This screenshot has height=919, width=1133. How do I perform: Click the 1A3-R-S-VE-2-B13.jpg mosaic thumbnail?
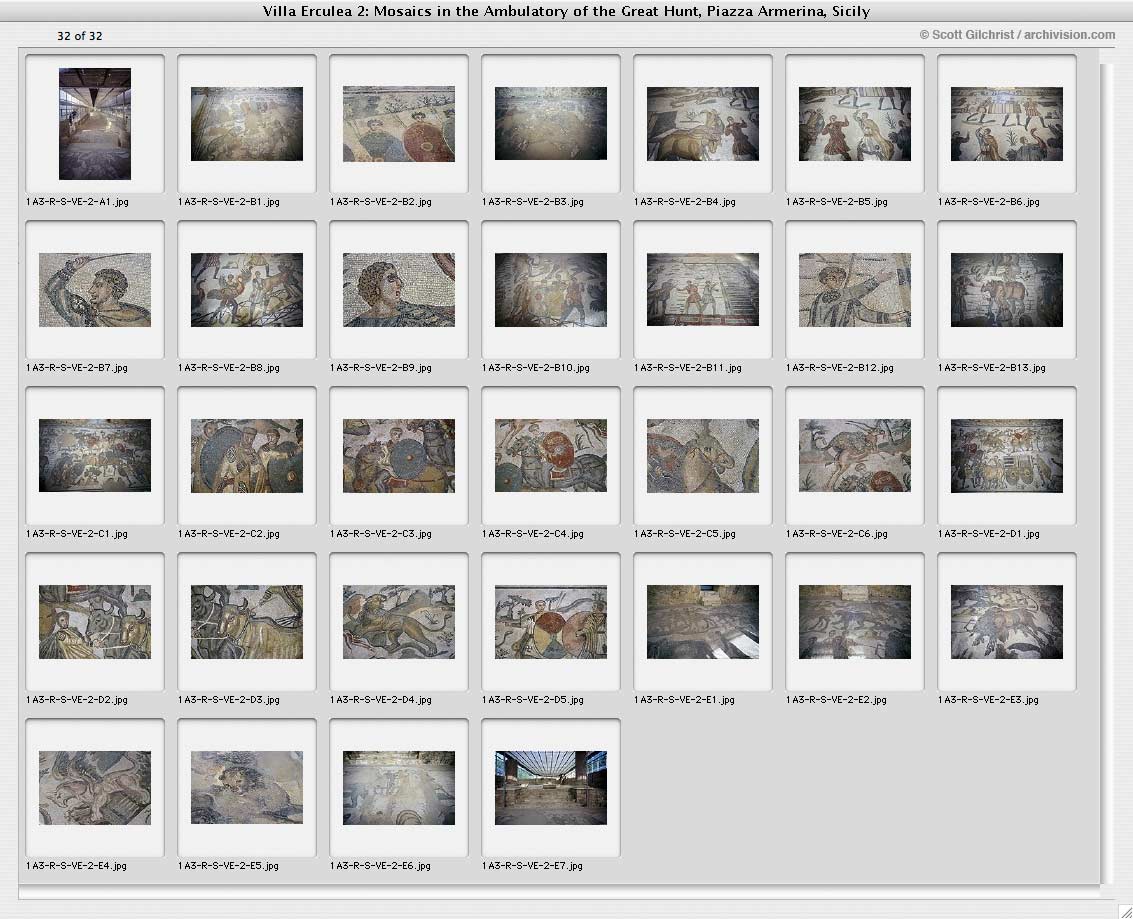1007,290
